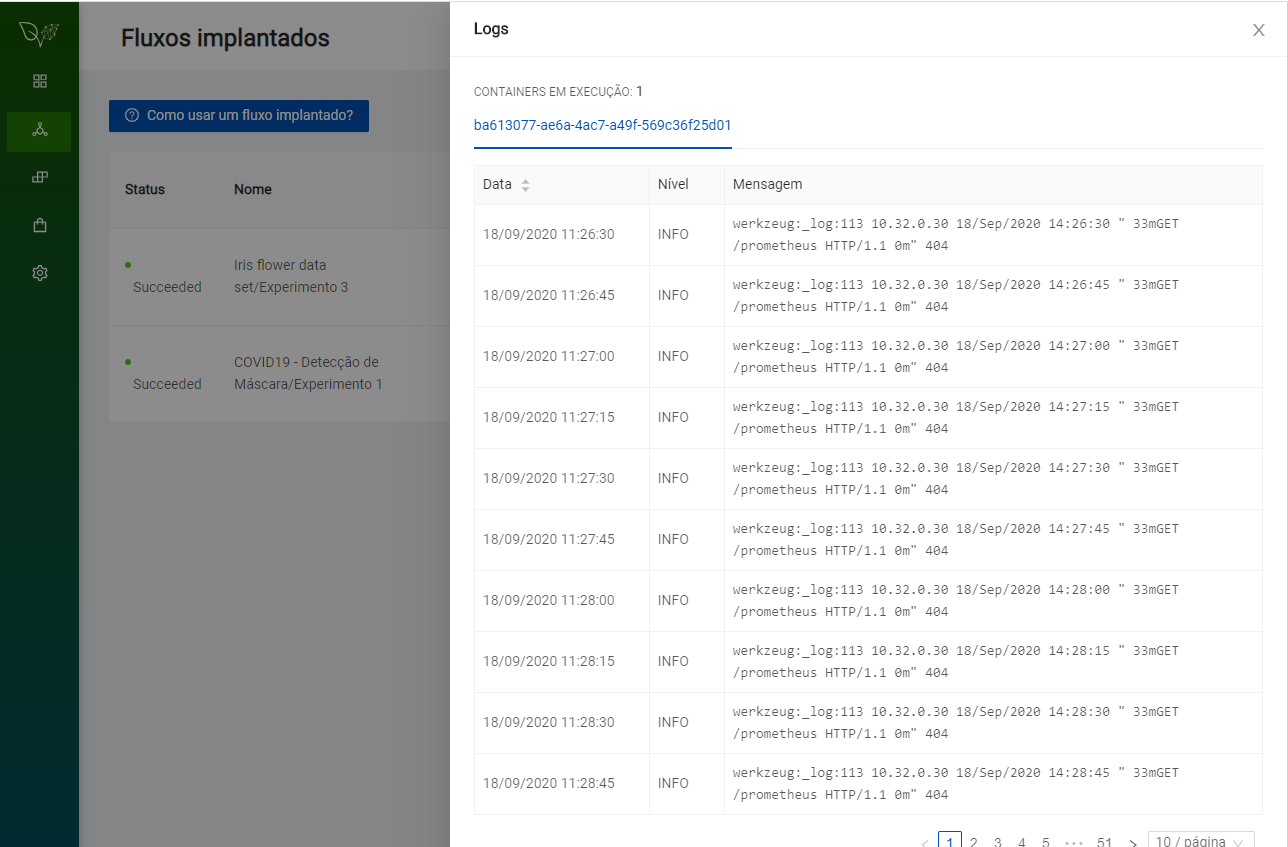
Task: Click 'CONTAINERS EM EXECUÇÃO: 1' label
Action: 558,91
